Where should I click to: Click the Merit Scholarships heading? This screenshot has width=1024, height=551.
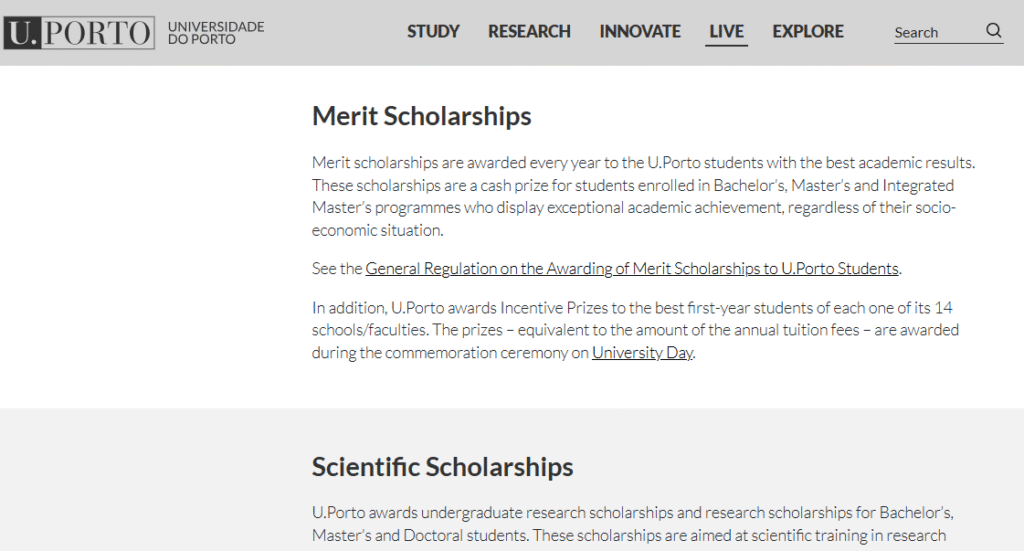click(421, 116)
